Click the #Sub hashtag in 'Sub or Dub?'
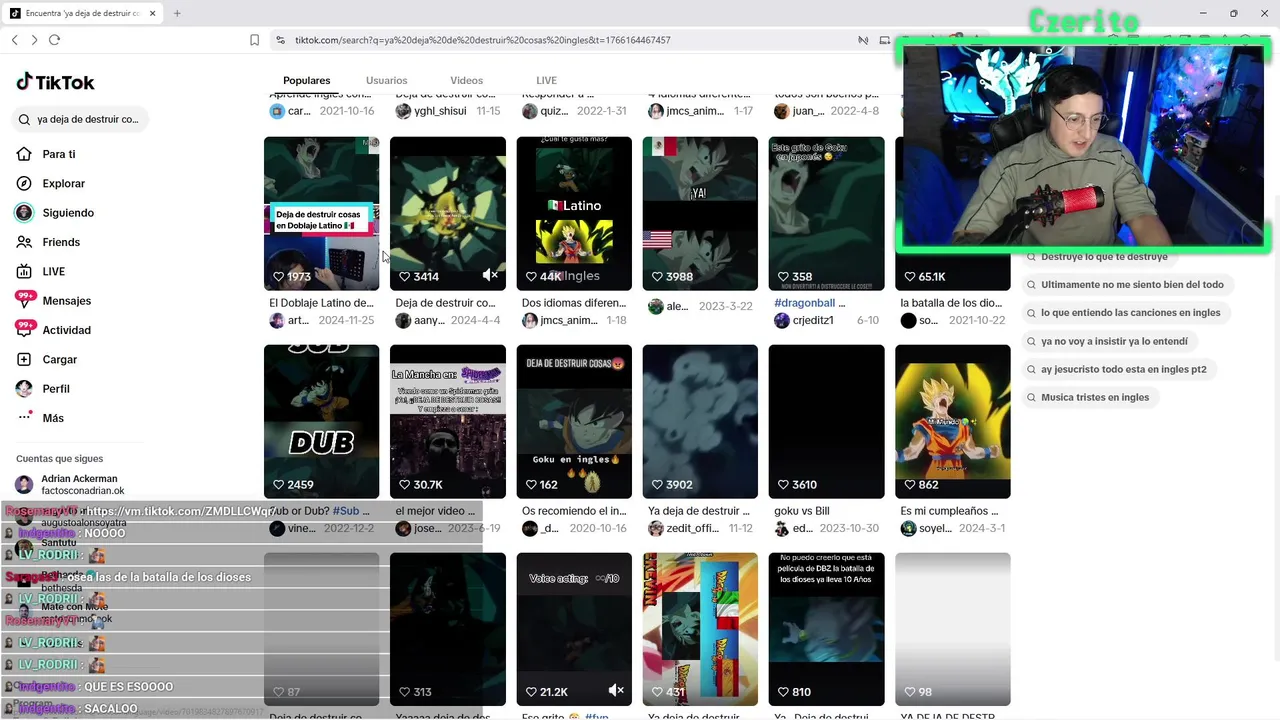Screen dimensions: 1280x720 (344, 511)
